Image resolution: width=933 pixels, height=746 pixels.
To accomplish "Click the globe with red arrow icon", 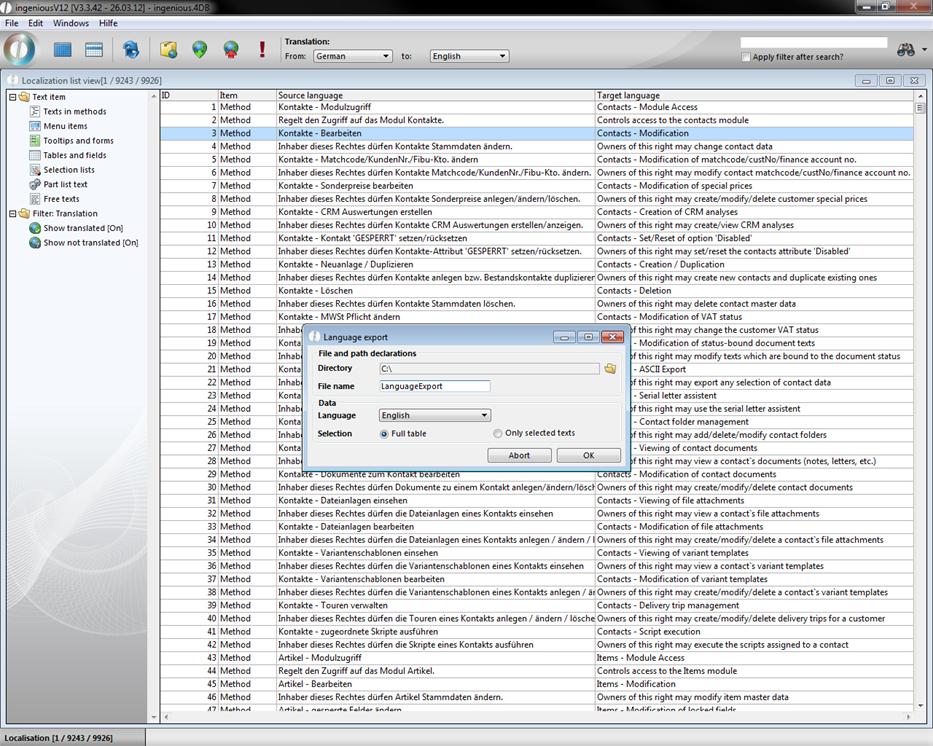I will point(231,49).
